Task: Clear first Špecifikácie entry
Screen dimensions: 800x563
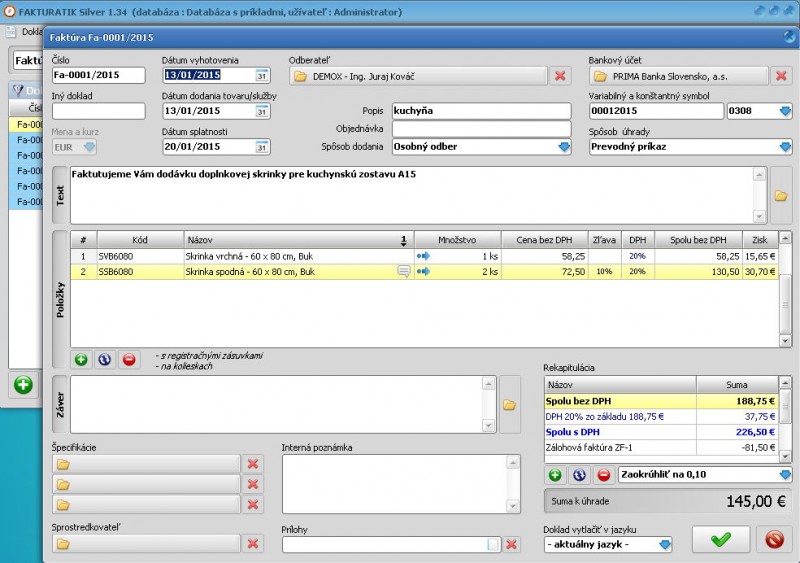Action: point(253,464)
